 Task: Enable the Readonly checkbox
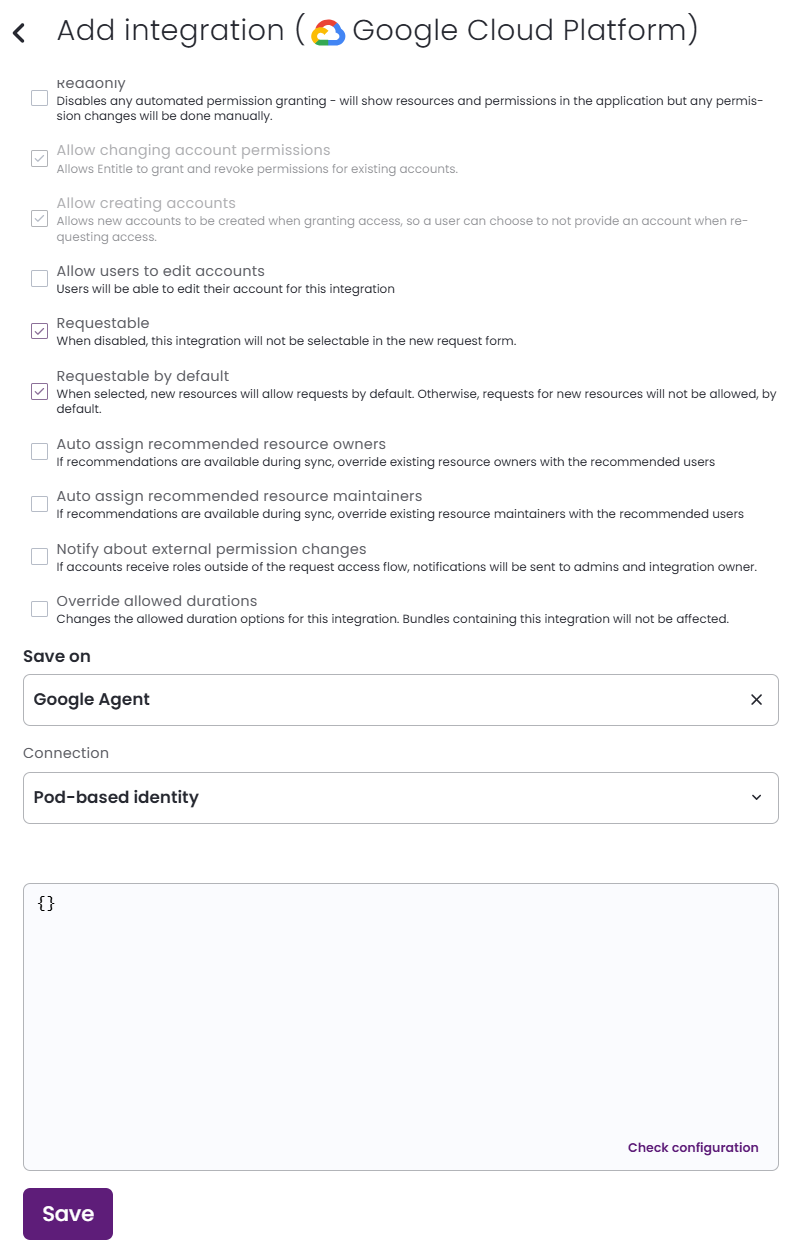click(39, 98)
